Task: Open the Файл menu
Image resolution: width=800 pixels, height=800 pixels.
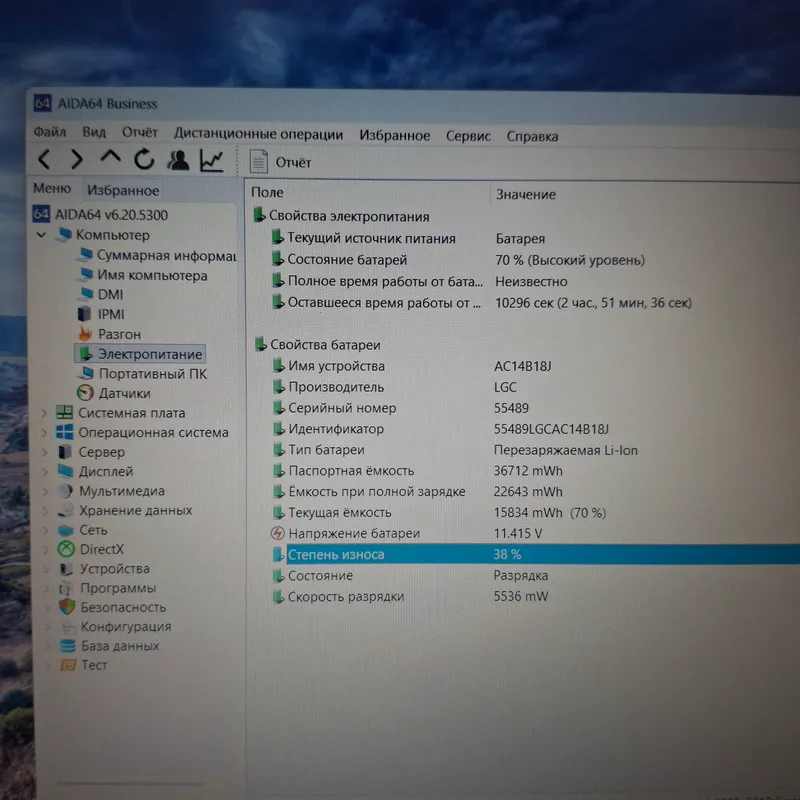Action: coord(49,132)
